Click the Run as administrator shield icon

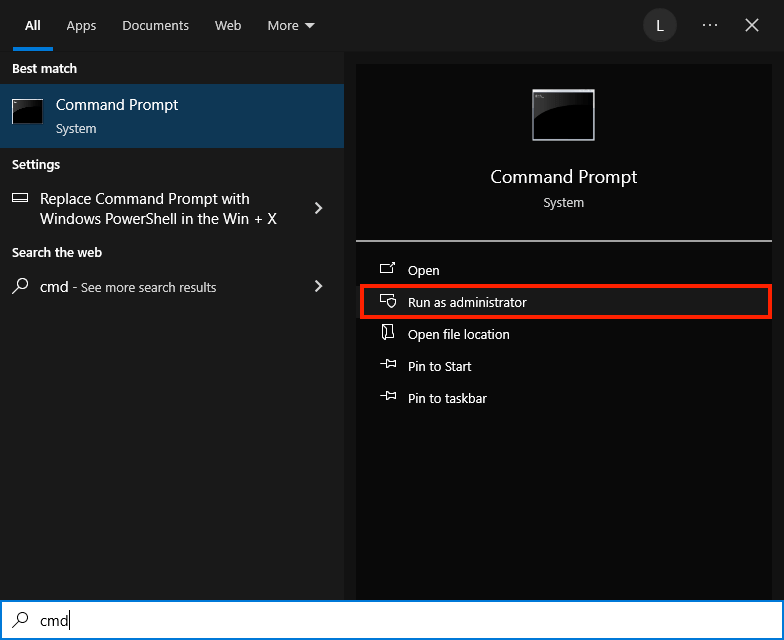click(x=388, y=302)
